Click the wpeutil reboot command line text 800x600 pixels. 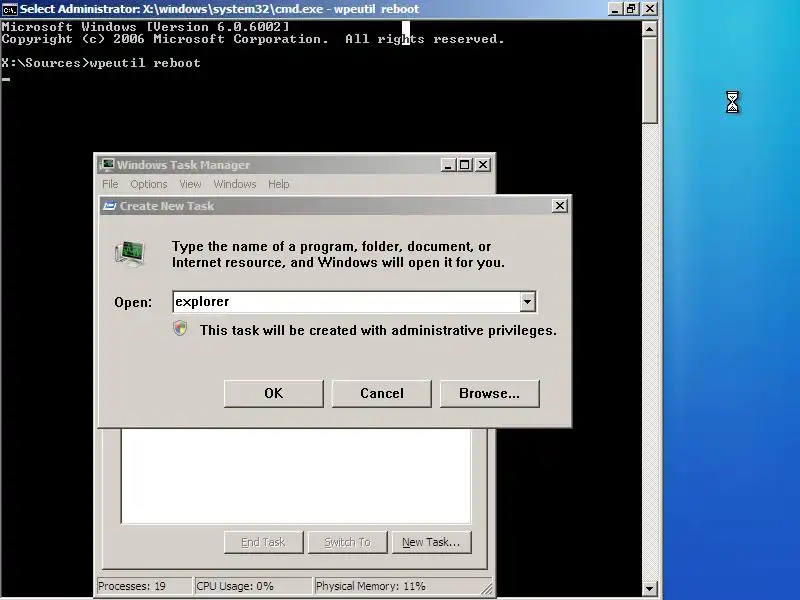[101, 63]
